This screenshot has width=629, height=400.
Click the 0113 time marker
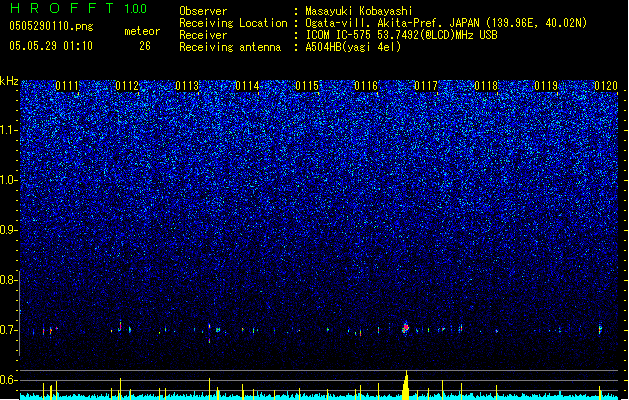[x=187, y=86]
